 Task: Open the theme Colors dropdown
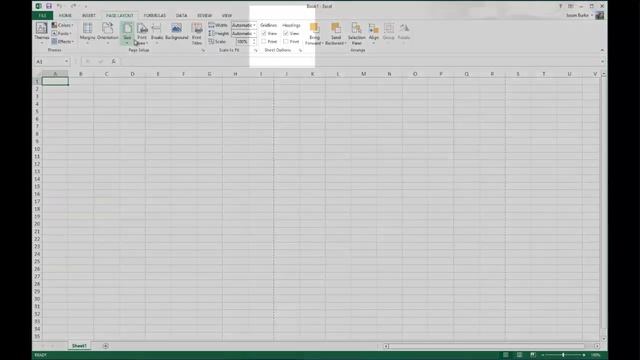(62, 25)
